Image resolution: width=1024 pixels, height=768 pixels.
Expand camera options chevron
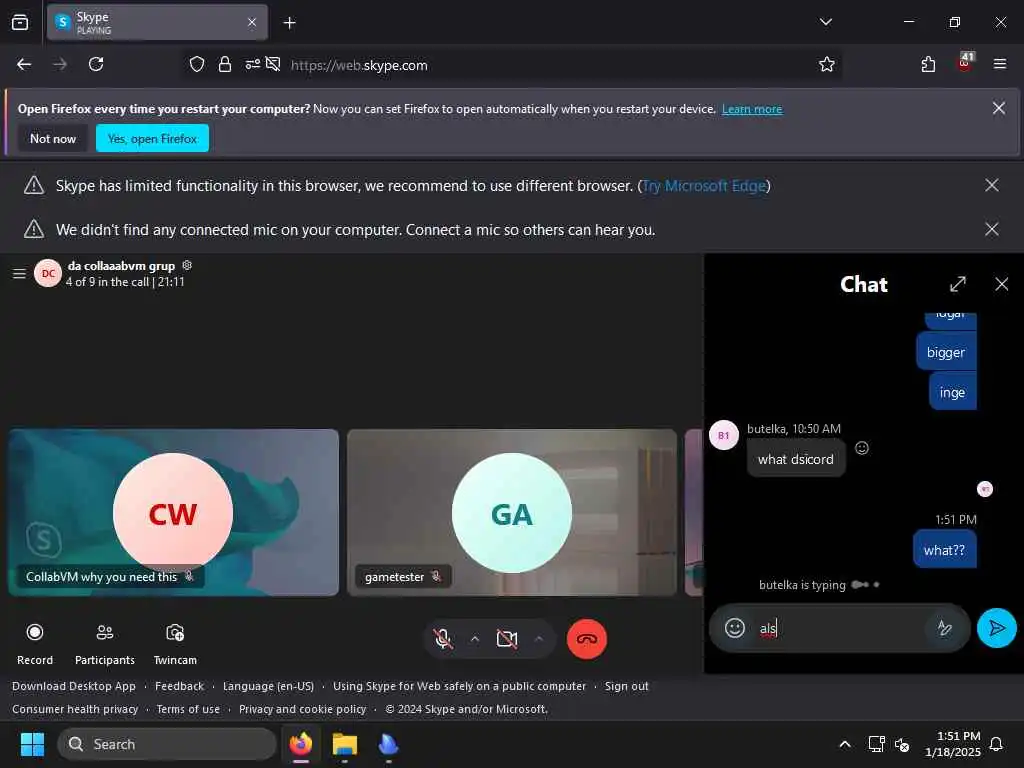click(539, 639)
